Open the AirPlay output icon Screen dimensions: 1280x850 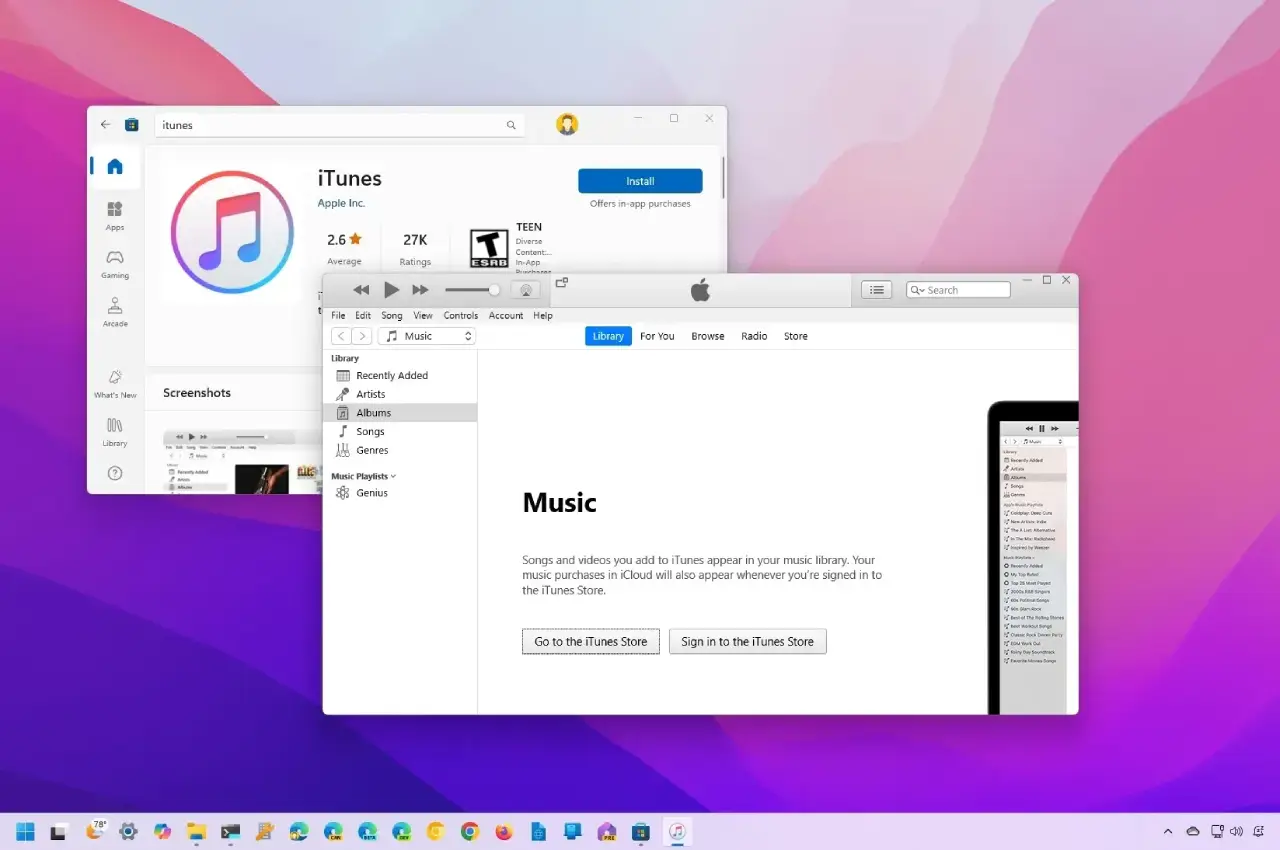pos(526,290)
